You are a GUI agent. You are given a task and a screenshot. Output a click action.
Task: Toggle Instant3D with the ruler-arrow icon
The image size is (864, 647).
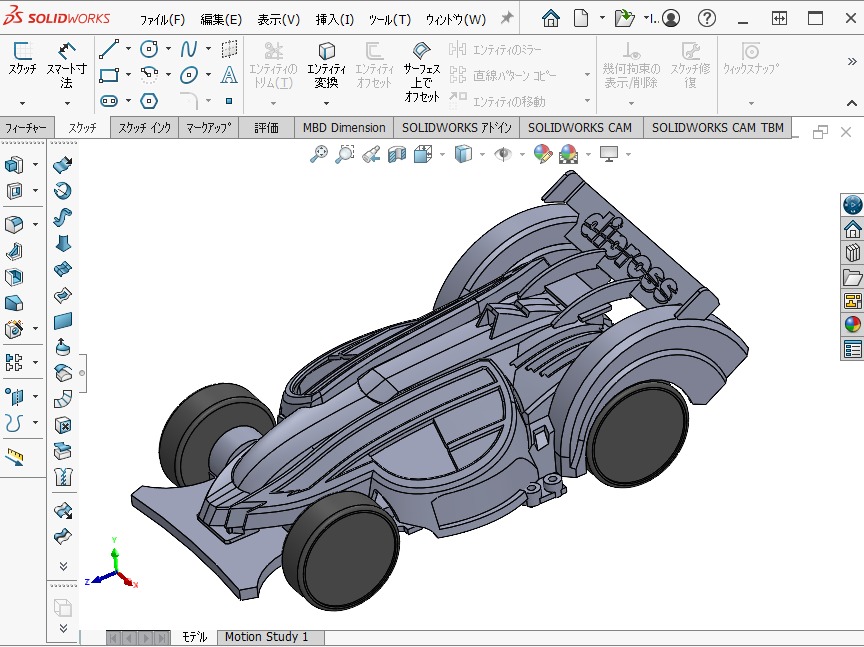pos(14,457)
